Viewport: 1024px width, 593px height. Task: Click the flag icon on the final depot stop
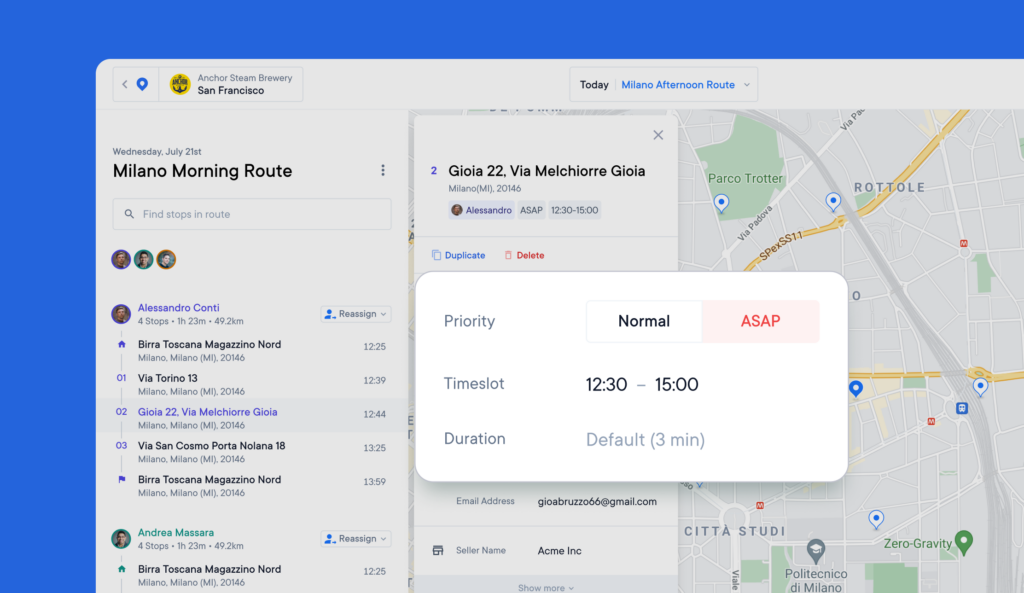pyautogui.click(x=121, y=480)
